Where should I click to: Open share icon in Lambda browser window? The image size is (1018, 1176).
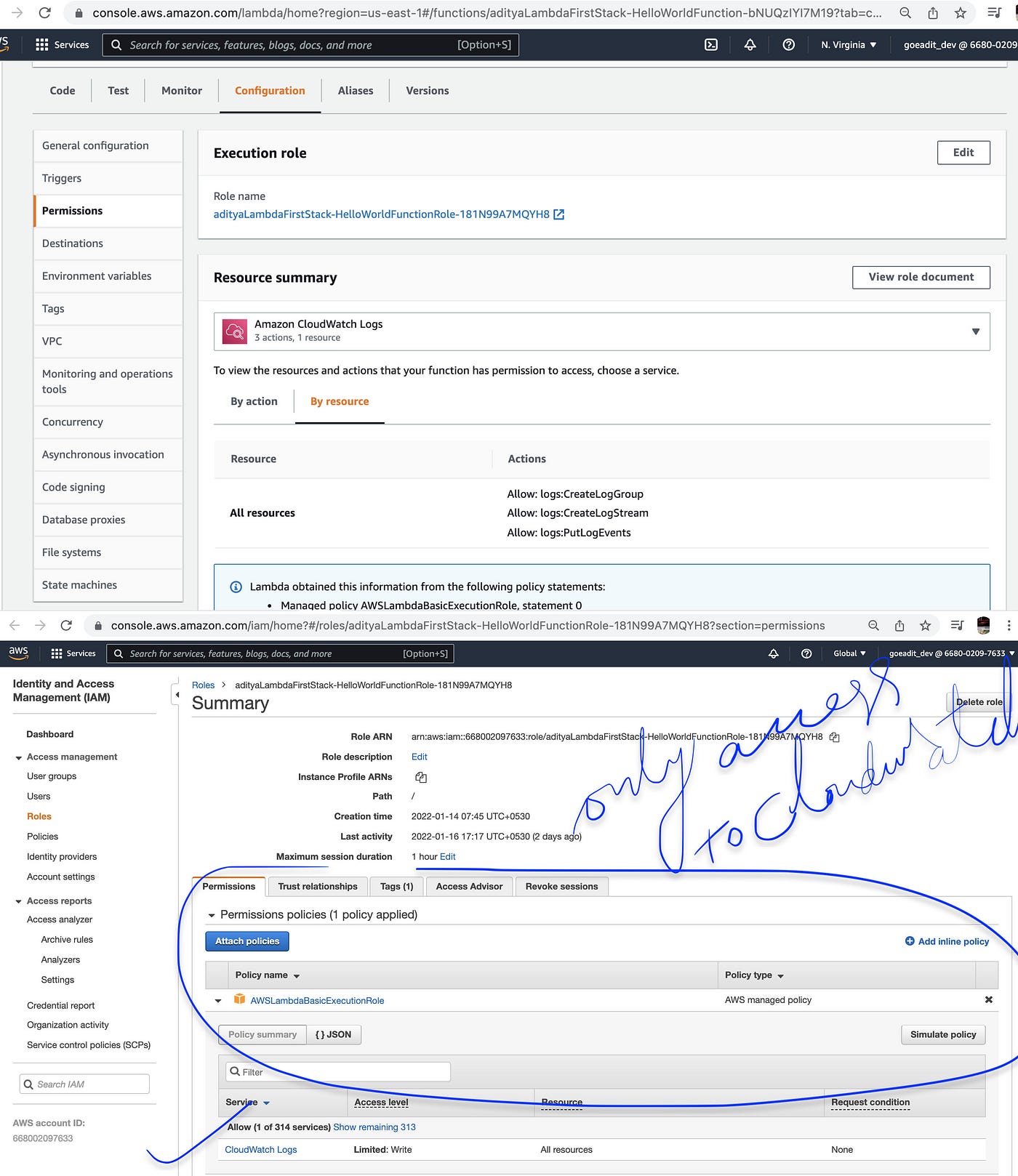point(933,12)
